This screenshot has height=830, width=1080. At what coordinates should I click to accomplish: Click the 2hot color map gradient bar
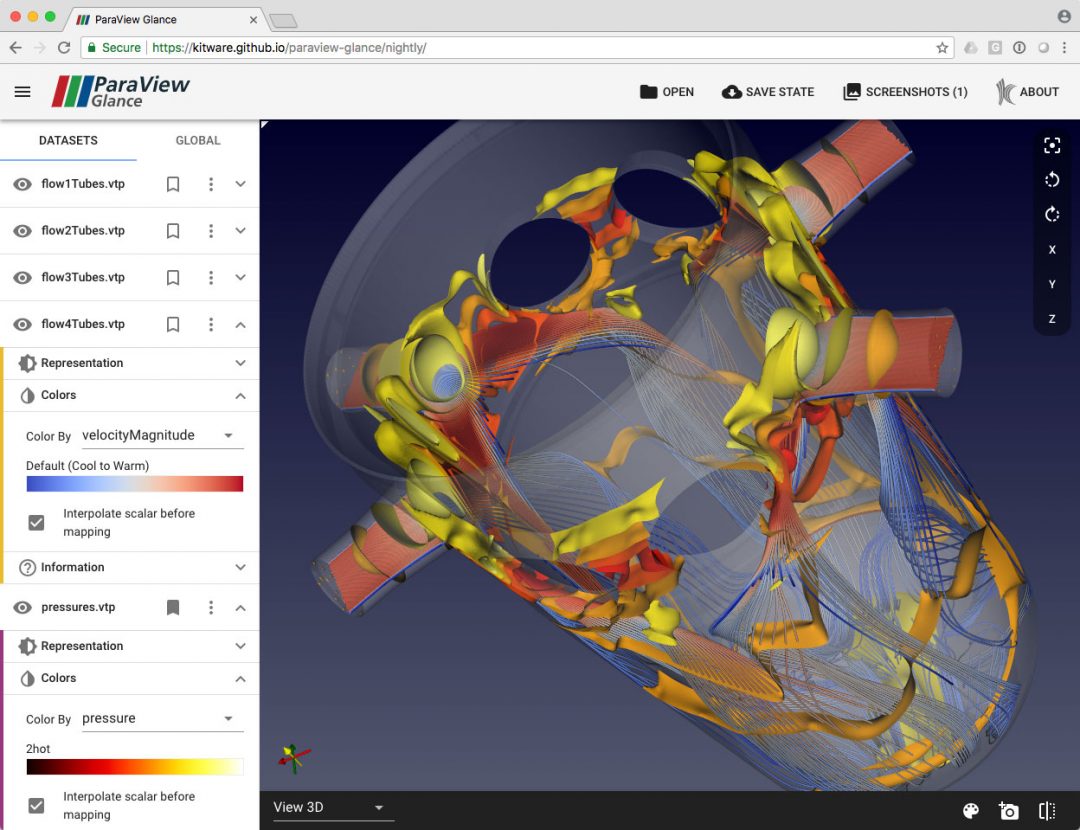coord(135,767)
